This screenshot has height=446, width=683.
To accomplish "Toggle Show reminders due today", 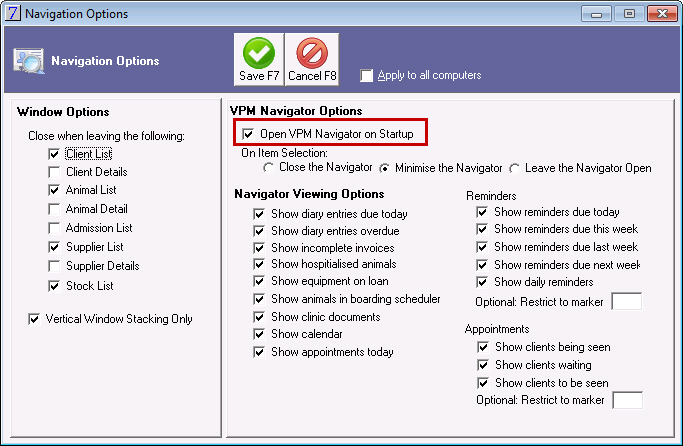I will (482, 212).
